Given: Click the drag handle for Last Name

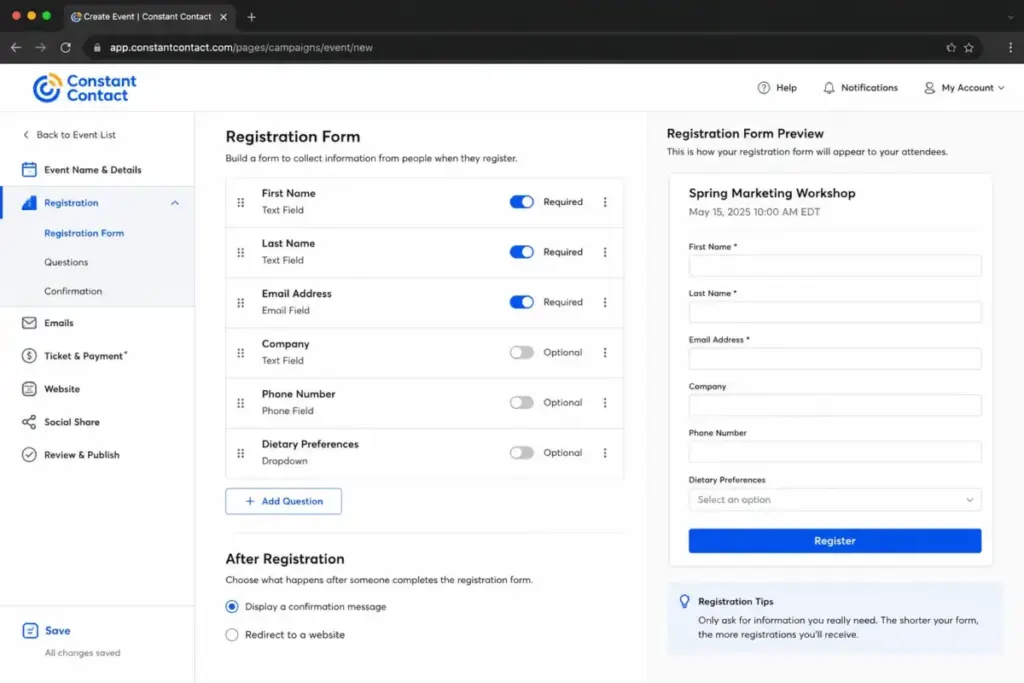Looking at the screenshot, I should click(x=241, y=253).
